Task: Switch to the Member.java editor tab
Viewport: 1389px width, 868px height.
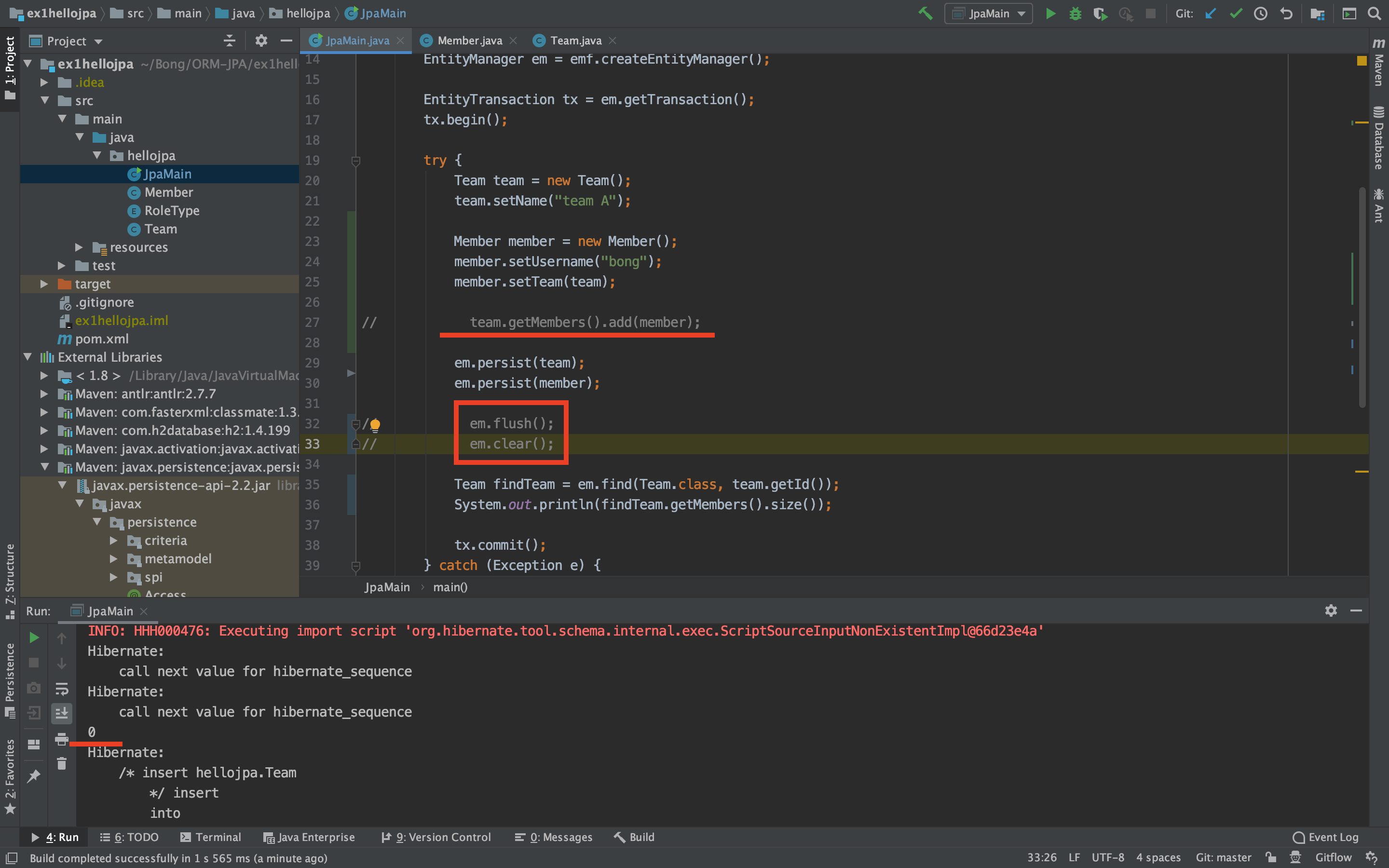Action: [x=469, y=41]
